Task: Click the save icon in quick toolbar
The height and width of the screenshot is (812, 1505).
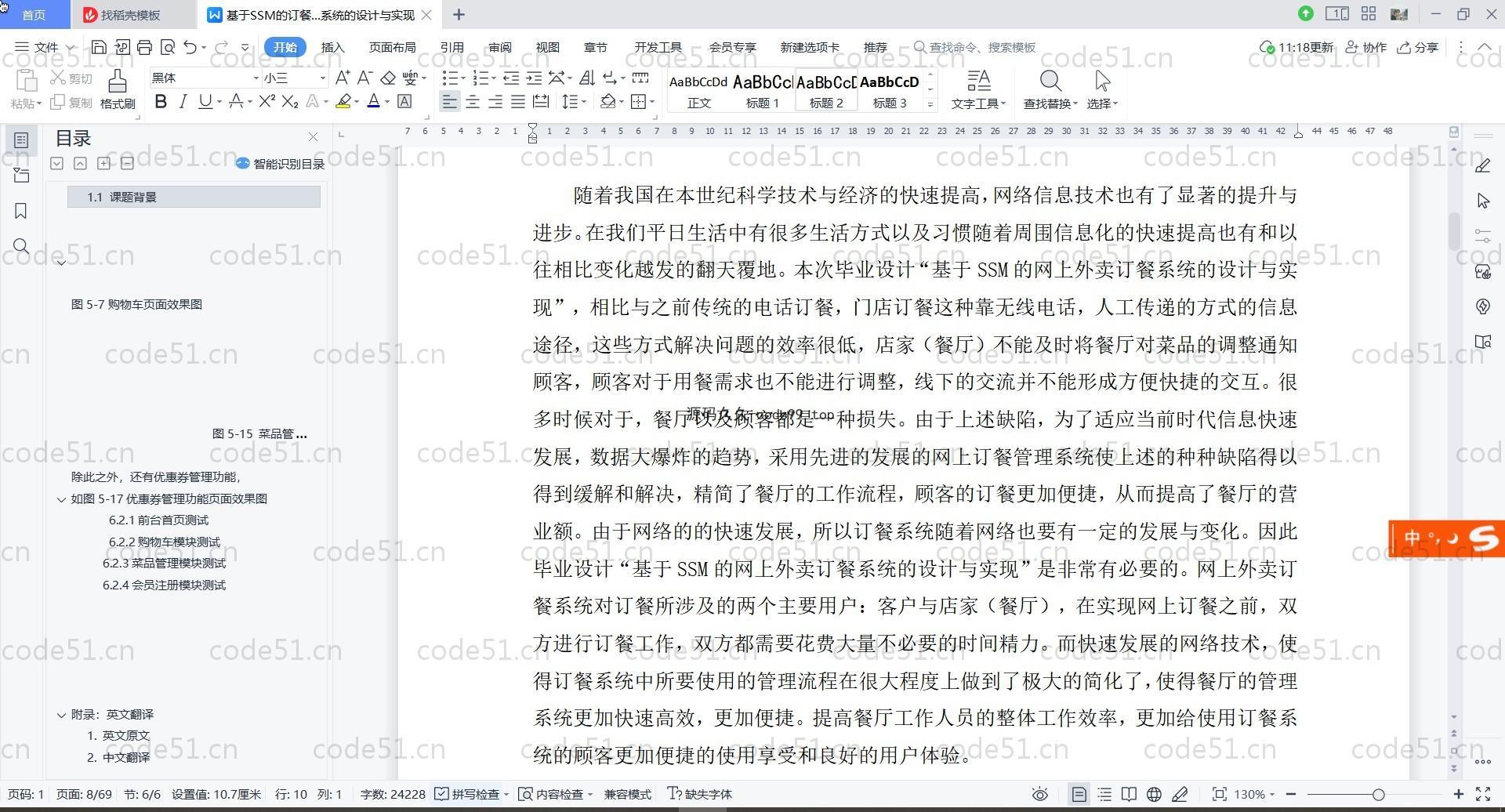Action: pyautogui.click(x=99, y=47)
